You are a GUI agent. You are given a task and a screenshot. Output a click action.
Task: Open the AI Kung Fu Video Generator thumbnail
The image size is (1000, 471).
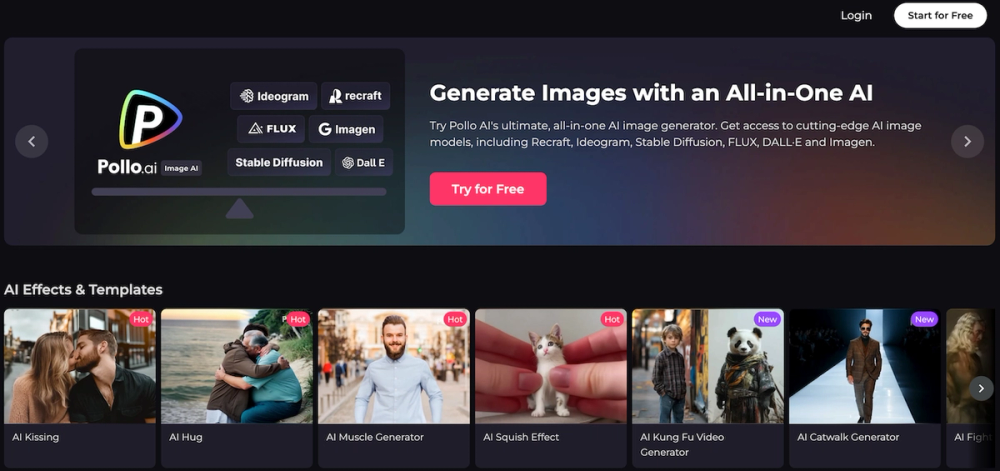708,366
